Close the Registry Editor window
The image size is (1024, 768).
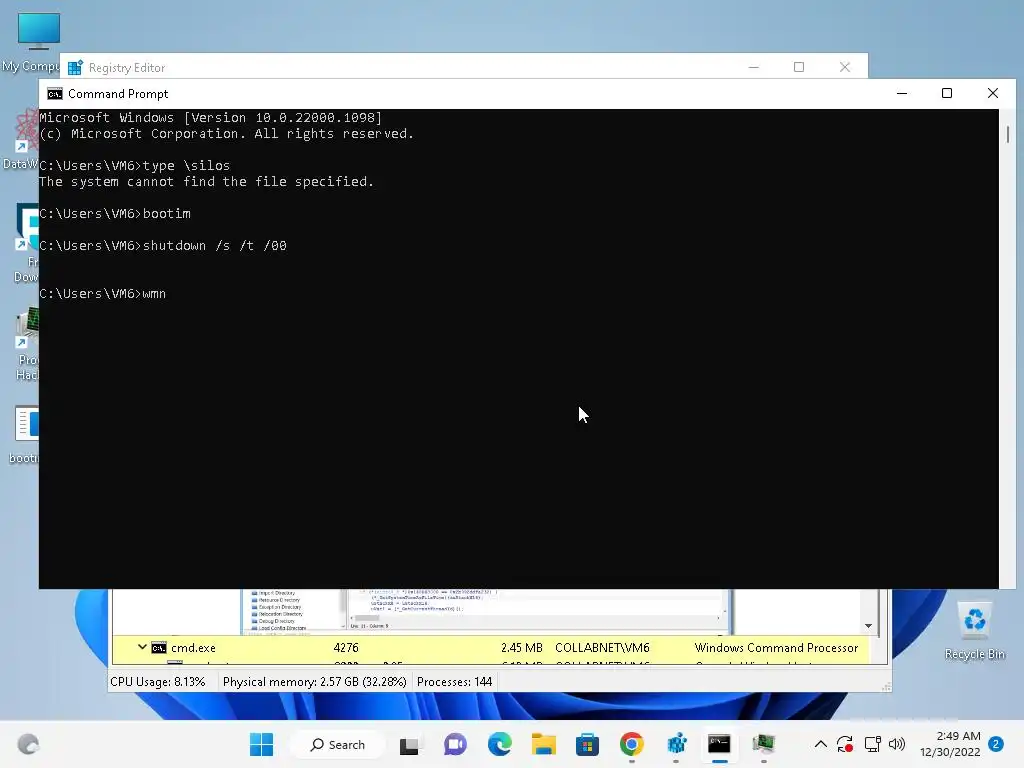coord(844,67)
